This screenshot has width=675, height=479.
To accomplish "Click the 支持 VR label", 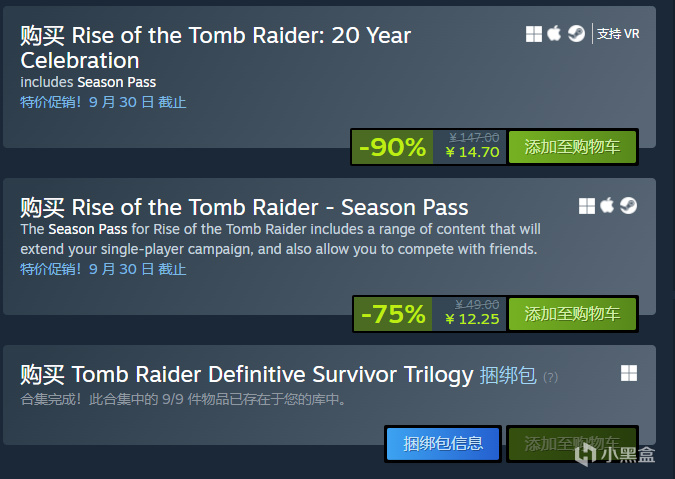I will pos(618,34).
